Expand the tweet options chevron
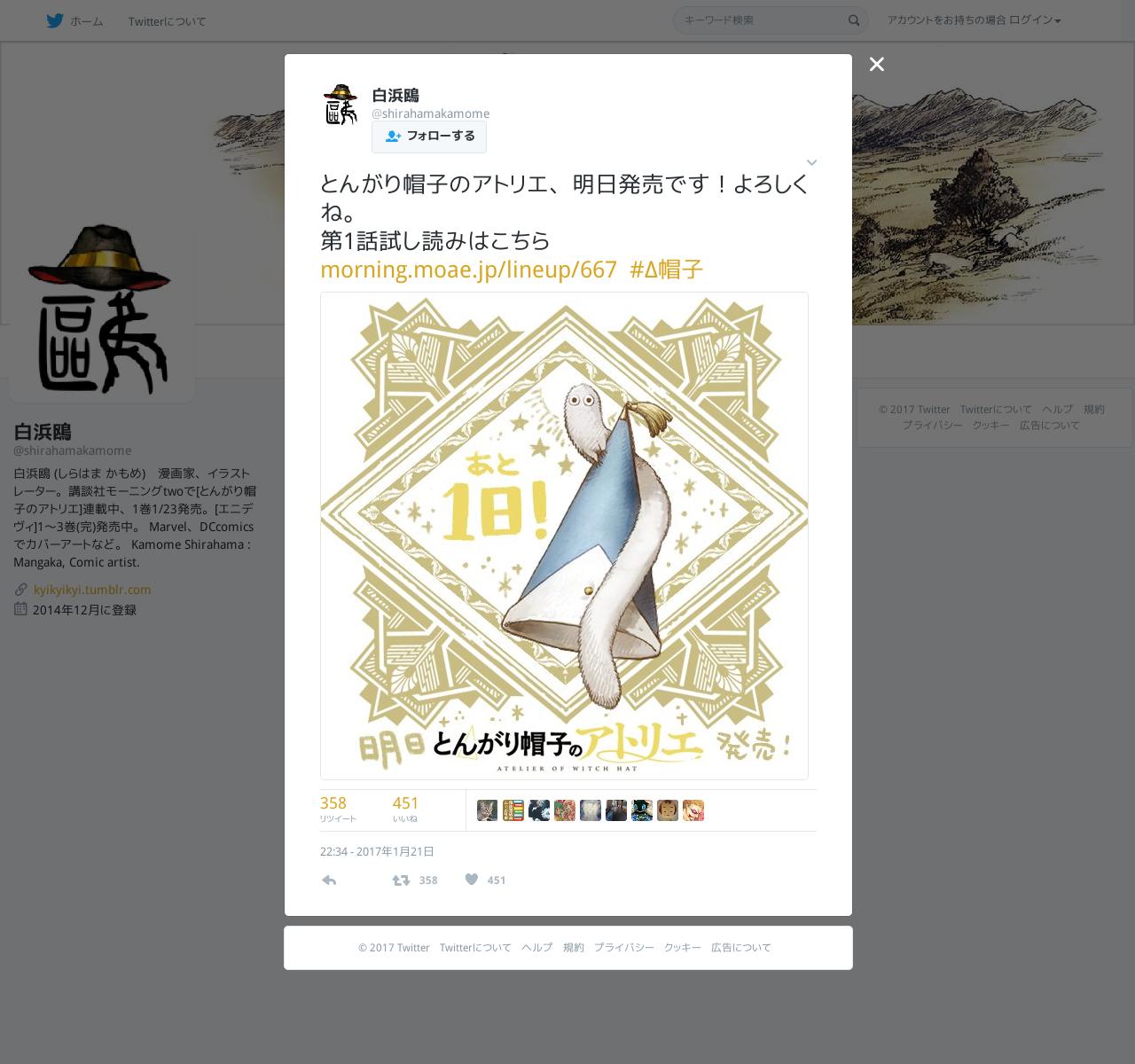Screen dimensions: 1135x1064 (811, 162)
